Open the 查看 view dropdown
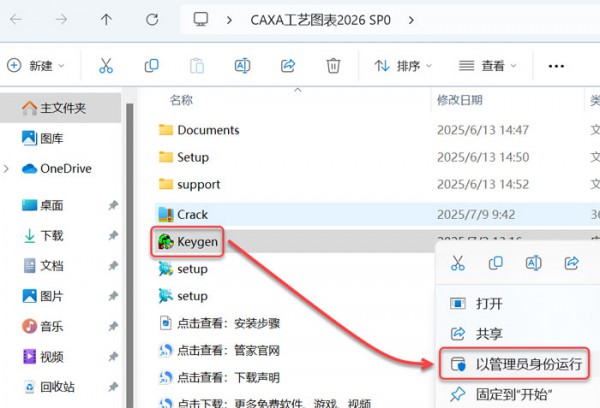The height and width of the screenshot is (408, 600). pos(488,66)
